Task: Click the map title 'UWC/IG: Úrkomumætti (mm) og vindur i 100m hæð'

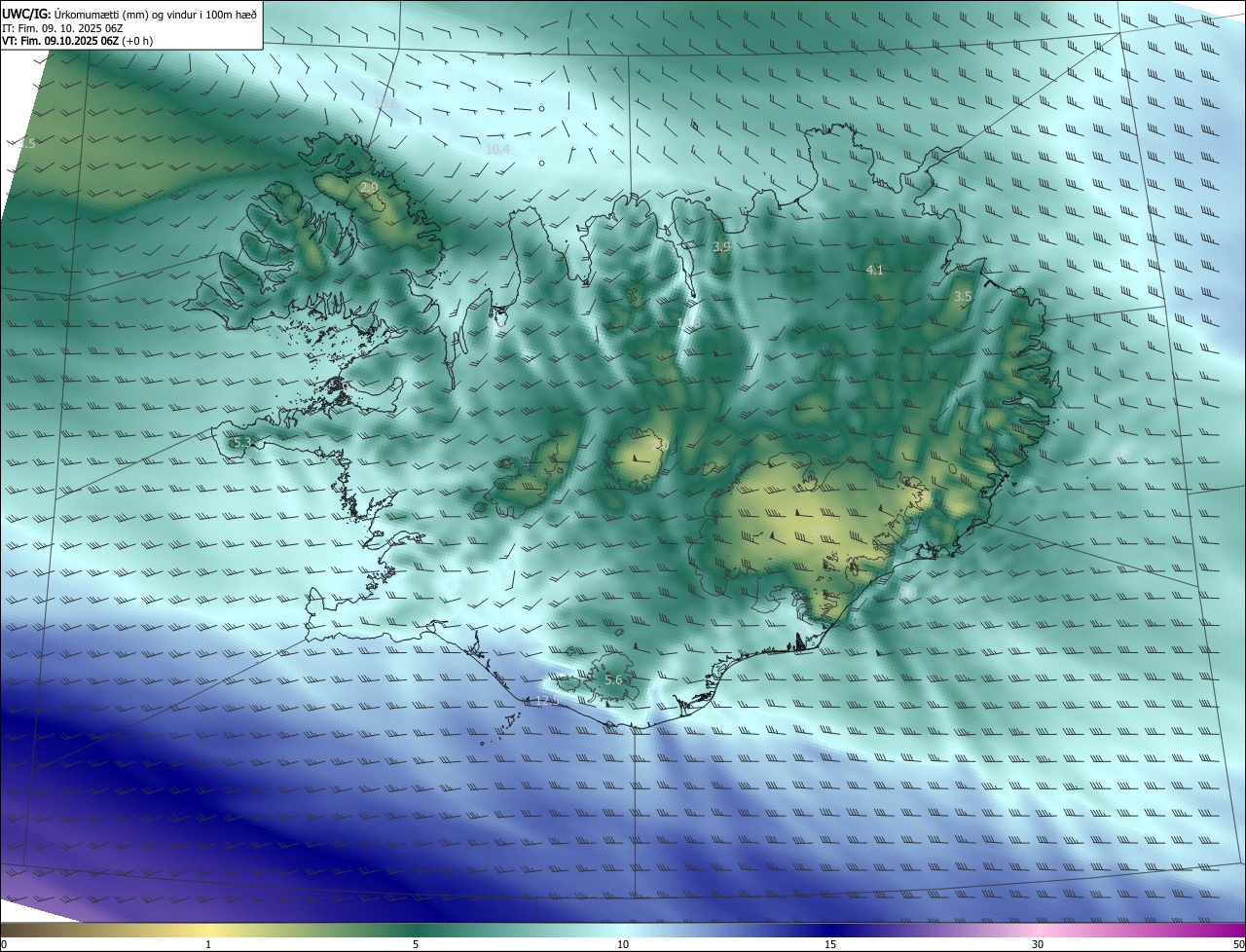Action: [129, 14]
